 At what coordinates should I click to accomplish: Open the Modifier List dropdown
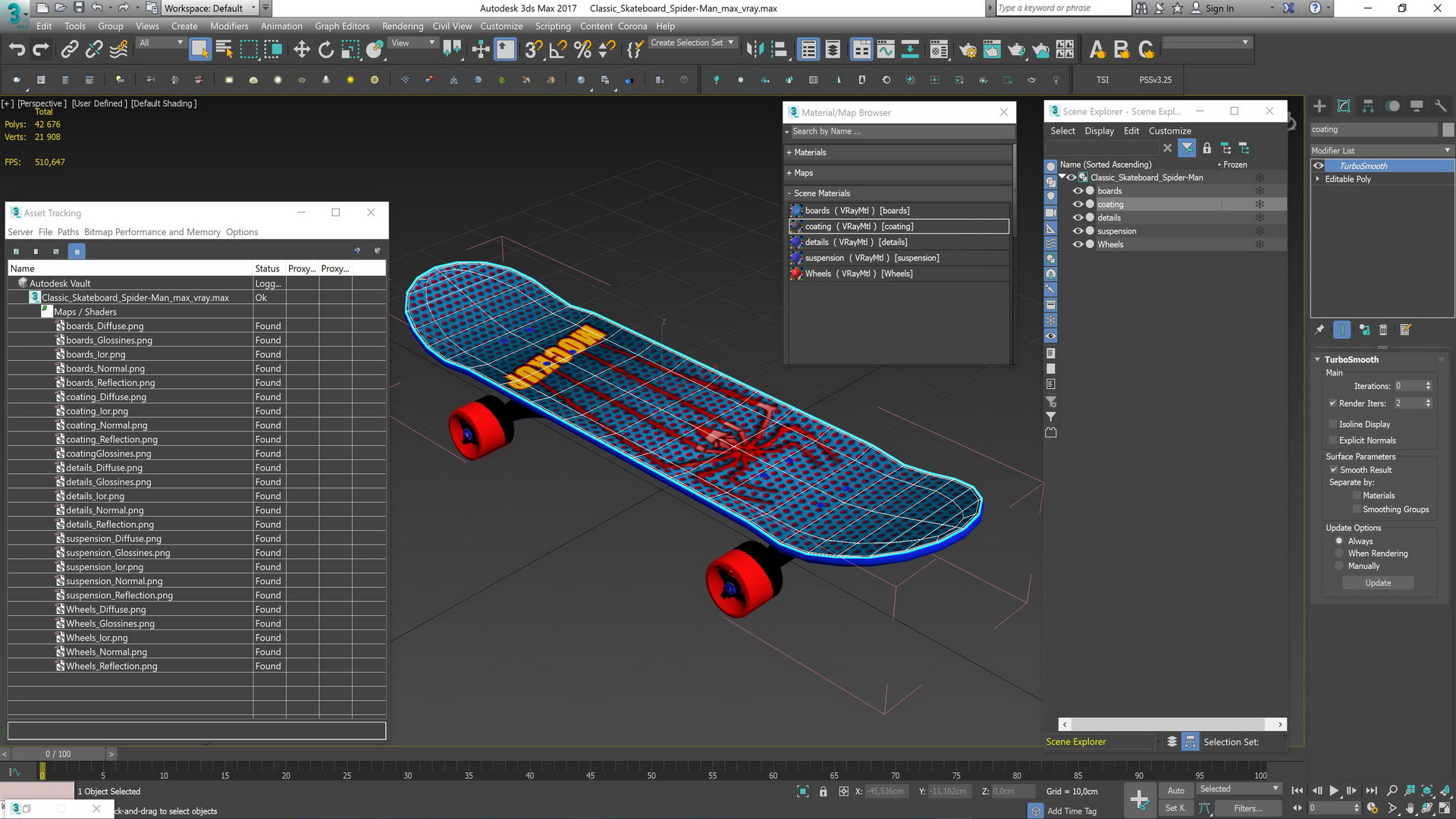(1382, 150)
